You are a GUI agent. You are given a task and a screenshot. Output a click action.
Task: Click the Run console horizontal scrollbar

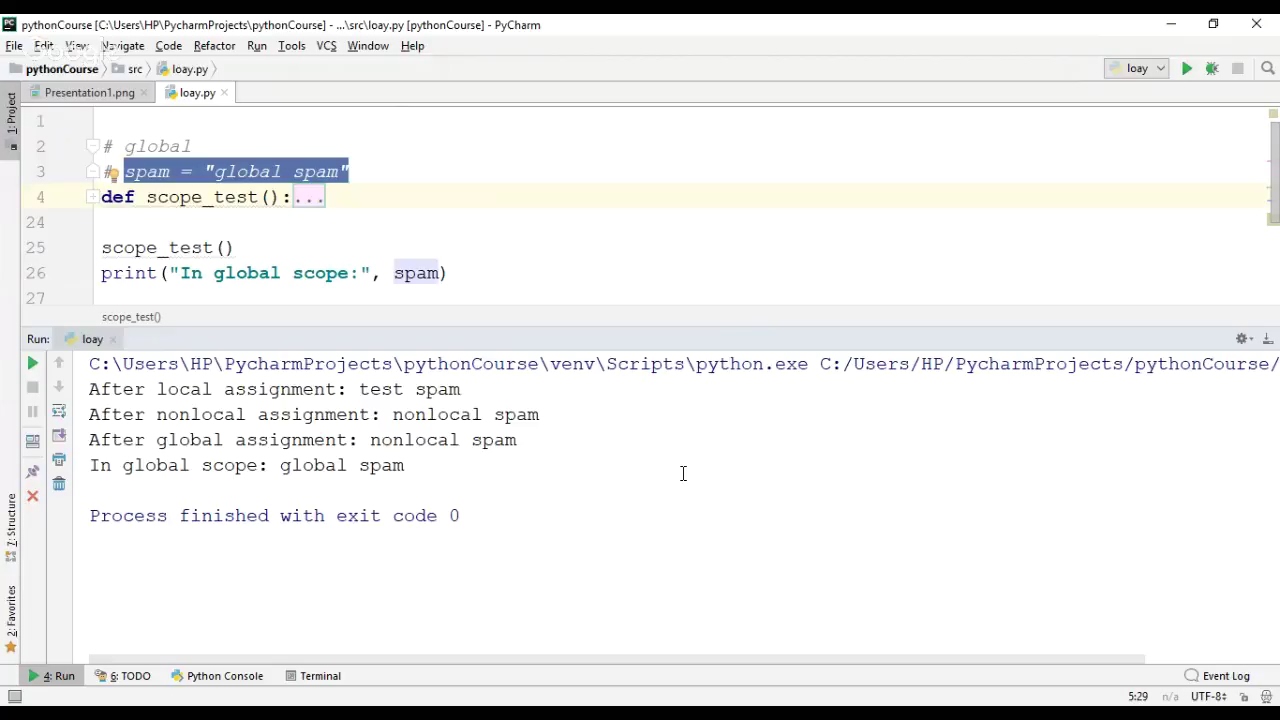(616, 660)
